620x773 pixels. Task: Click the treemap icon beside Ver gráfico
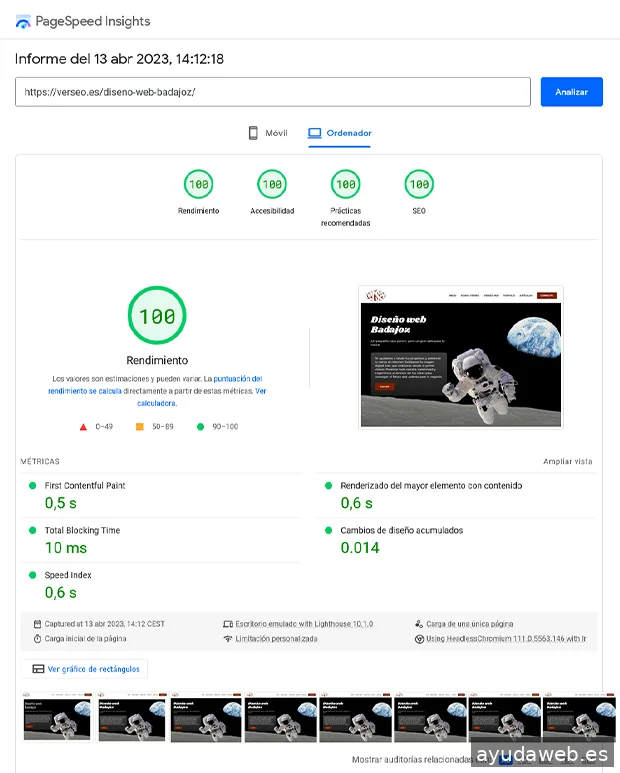[38, 669]
